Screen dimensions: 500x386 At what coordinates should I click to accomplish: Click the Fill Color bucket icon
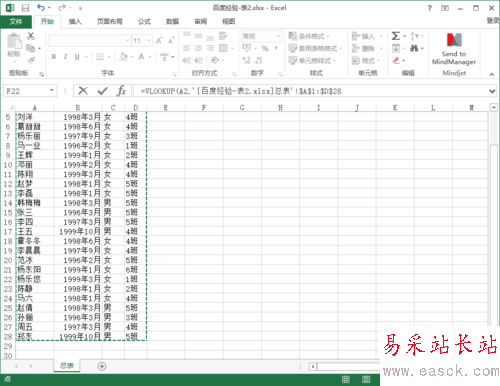tap(123, 57)
